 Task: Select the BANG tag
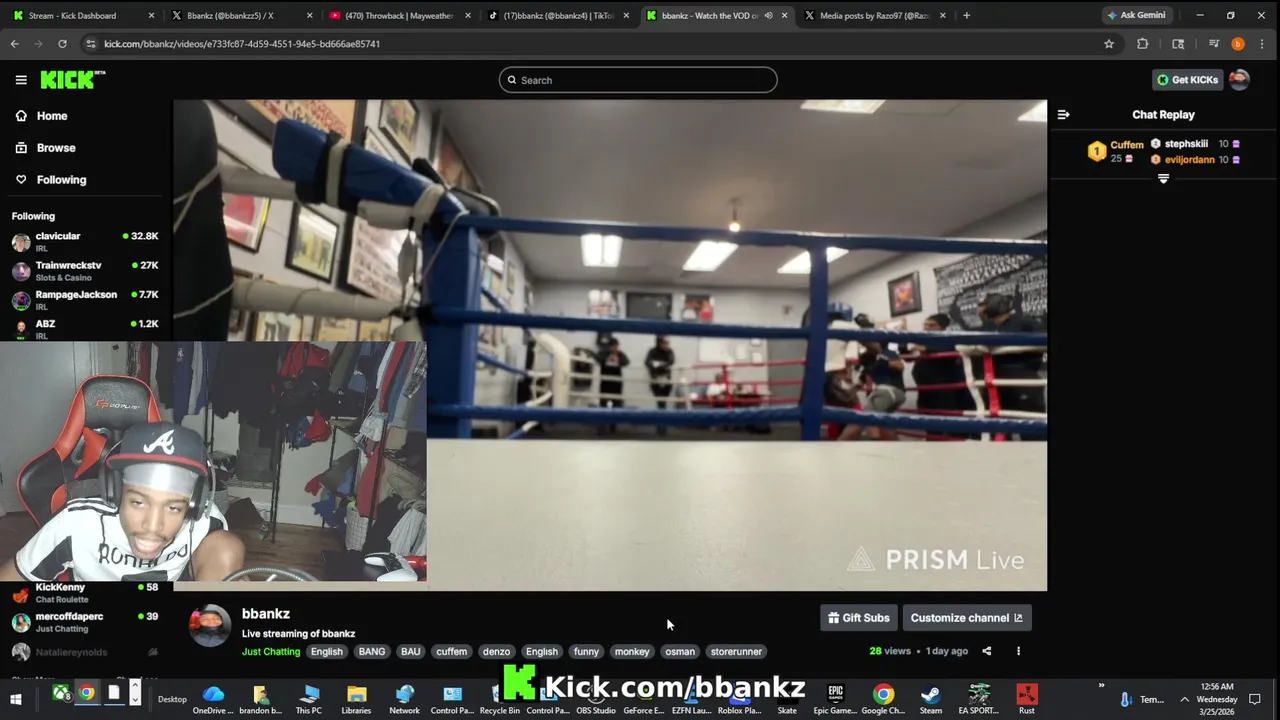(x=372, y=652)
